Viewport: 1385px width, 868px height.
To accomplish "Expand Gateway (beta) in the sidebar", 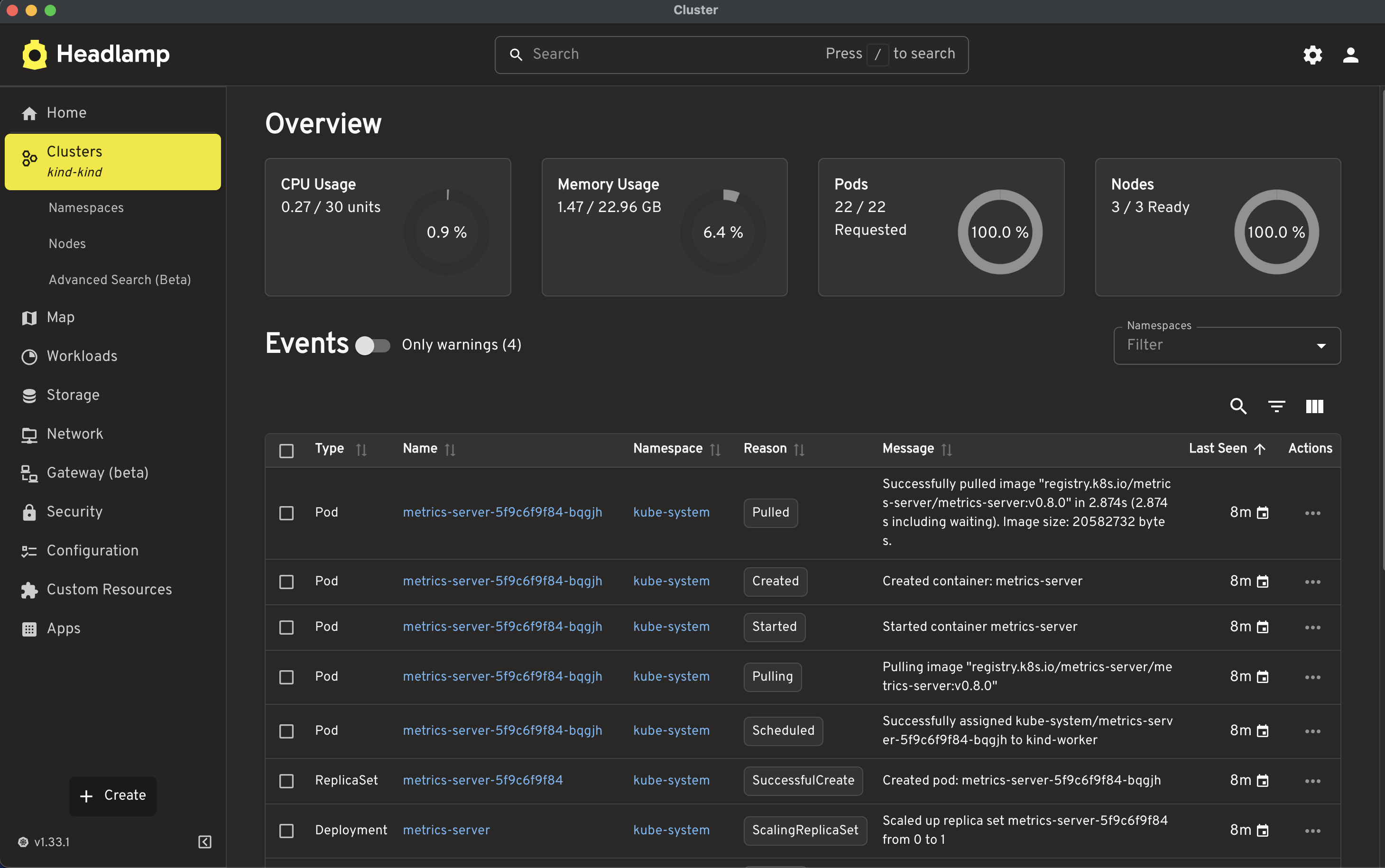I will pyautogui.click(x=112, y=473).
